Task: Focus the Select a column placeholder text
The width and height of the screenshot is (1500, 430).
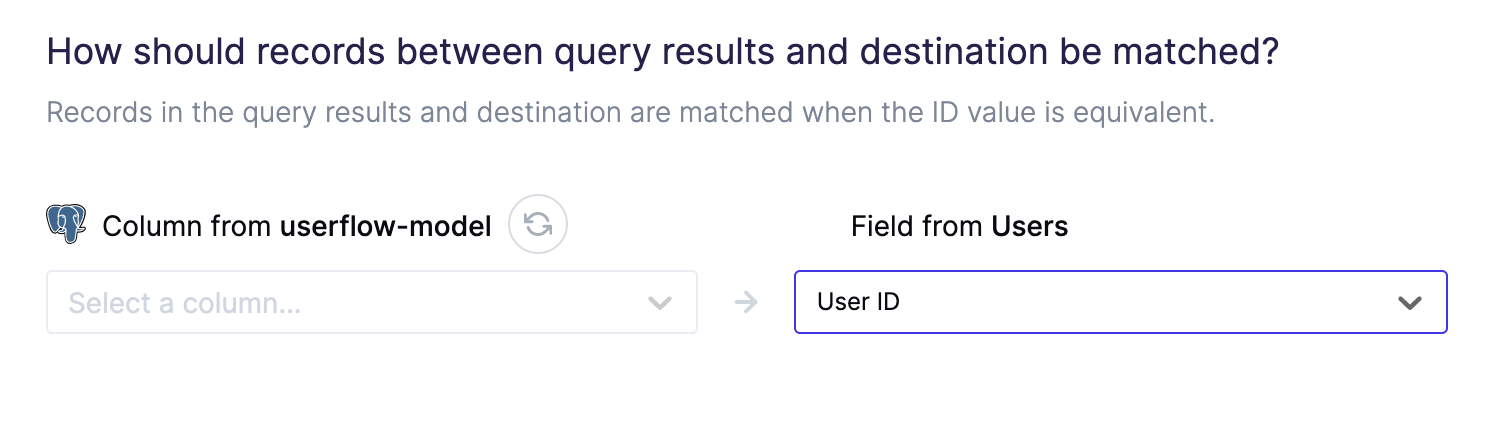Action: (x=184, y=302)
